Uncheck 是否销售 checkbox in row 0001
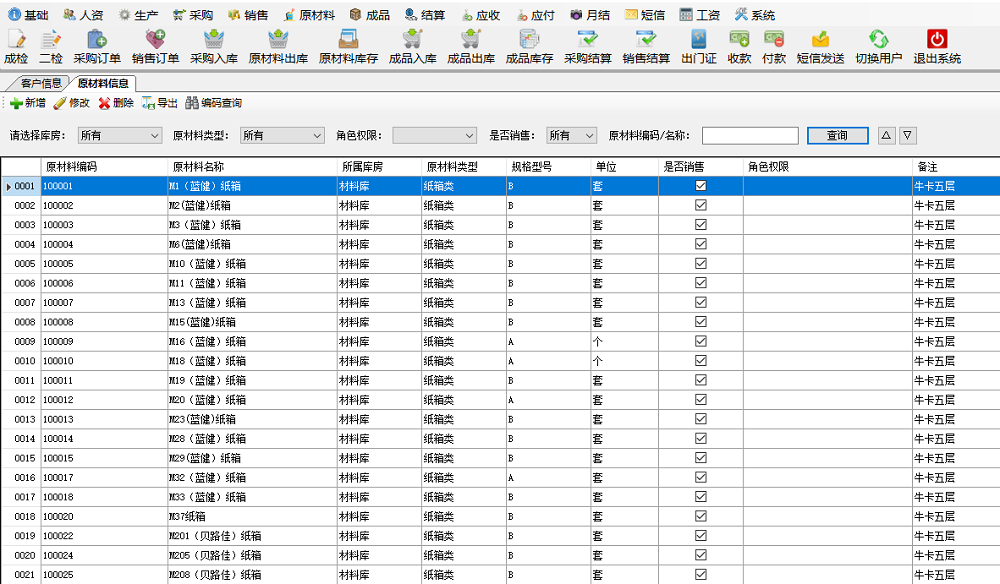Viewport: 1000px width, 584px height. pos(701,186)
